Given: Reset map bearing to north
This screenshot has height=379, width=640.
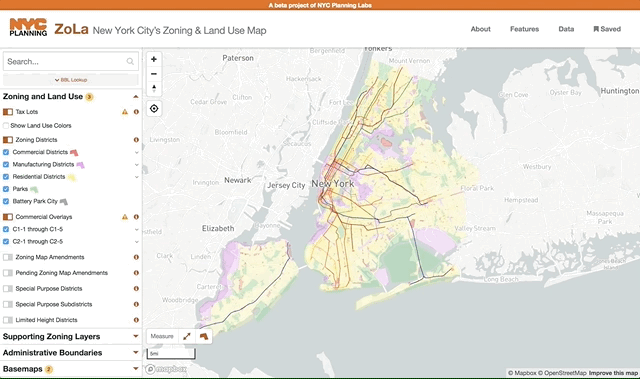Looking at the screenshot, I should click(x=154, y=89).
